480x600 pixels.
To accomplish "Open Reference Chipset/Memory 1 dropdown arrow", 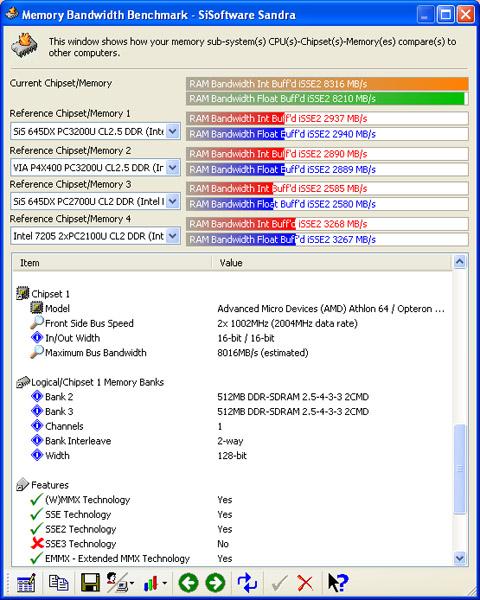I will tap(173, 131).
